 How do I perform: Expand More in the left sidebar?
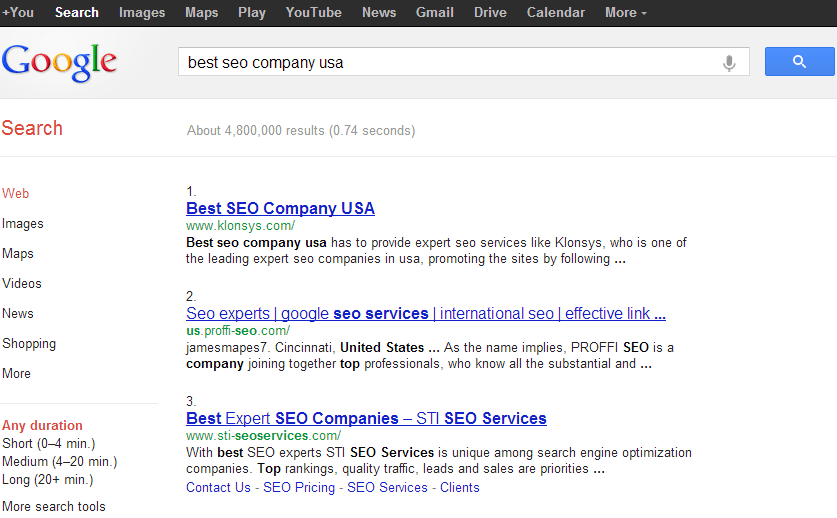tap(17, 373)
